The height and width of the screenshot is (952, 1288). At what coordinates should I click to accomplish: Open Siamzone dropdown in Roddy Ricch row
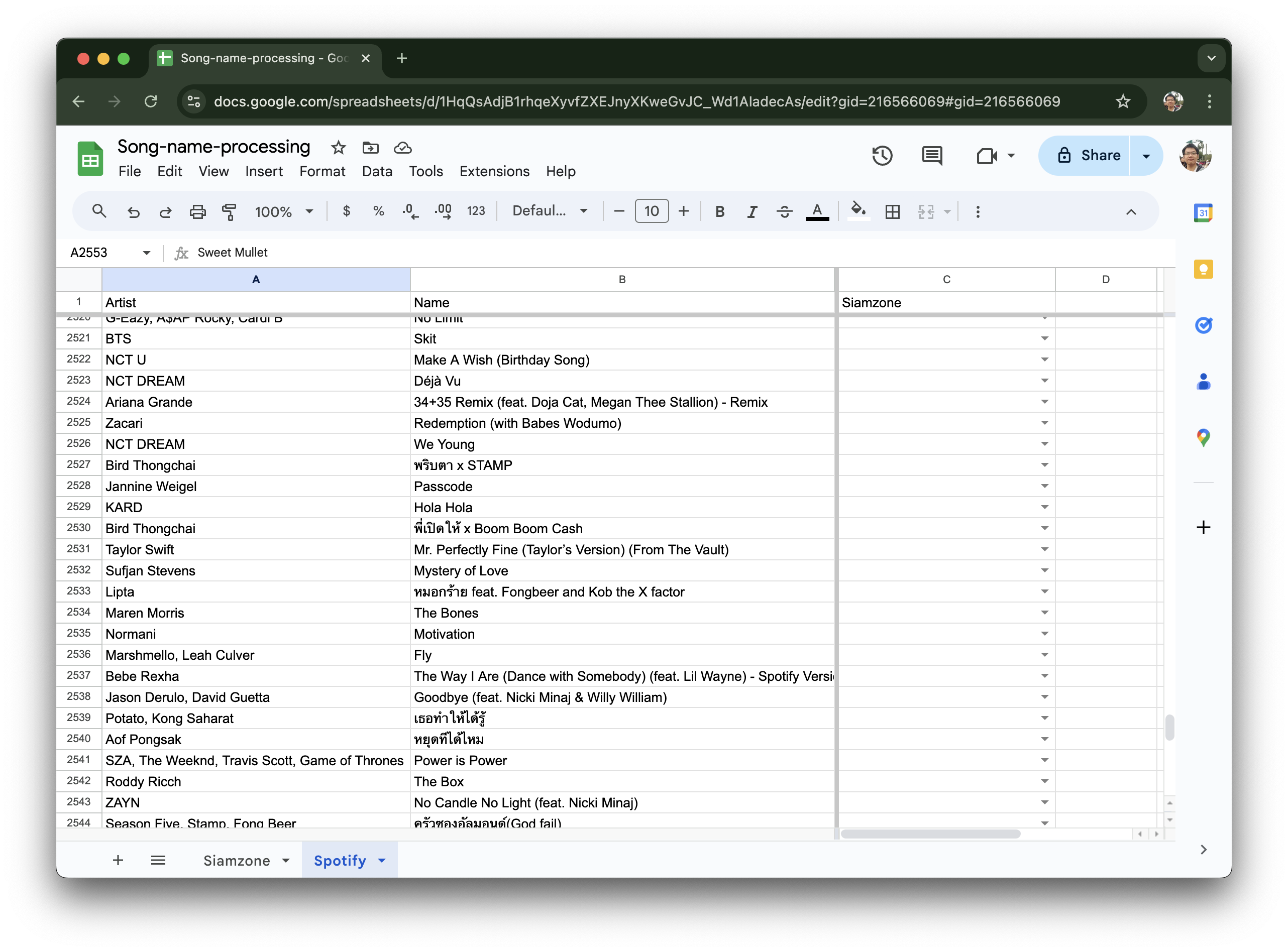(1044, 781)
